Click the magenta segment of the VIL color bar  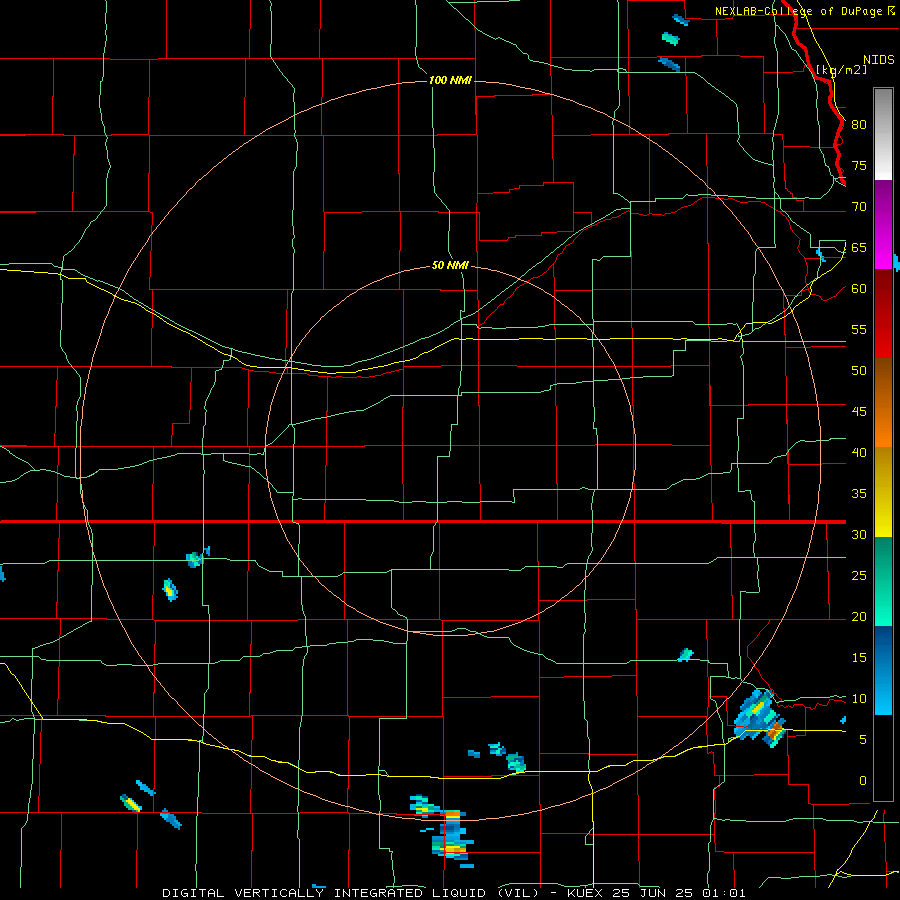pyautogui.click(x=883, y=225)
